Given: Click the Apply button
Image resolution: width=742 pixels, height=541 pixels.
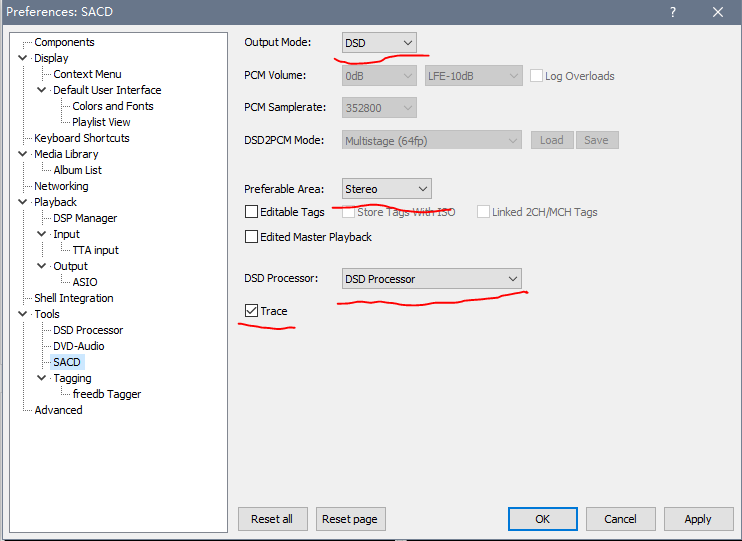Looking at the screenshot, I should coord(697,519).
